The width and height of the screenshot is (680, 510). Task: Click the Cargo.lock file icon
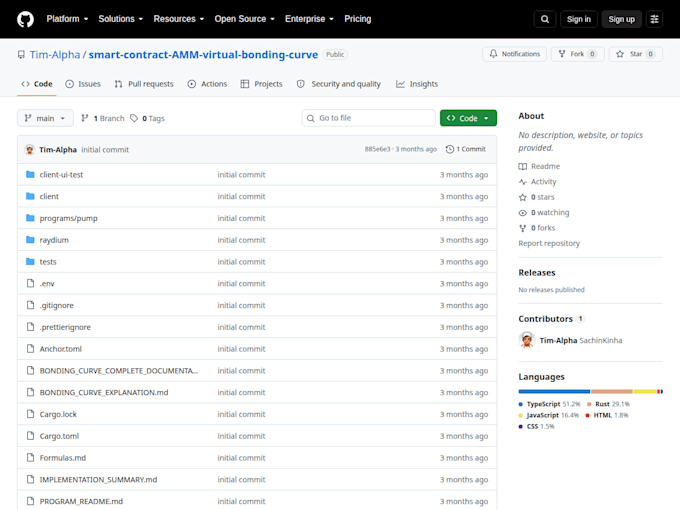pyautogui.click(x=30, y=414)
